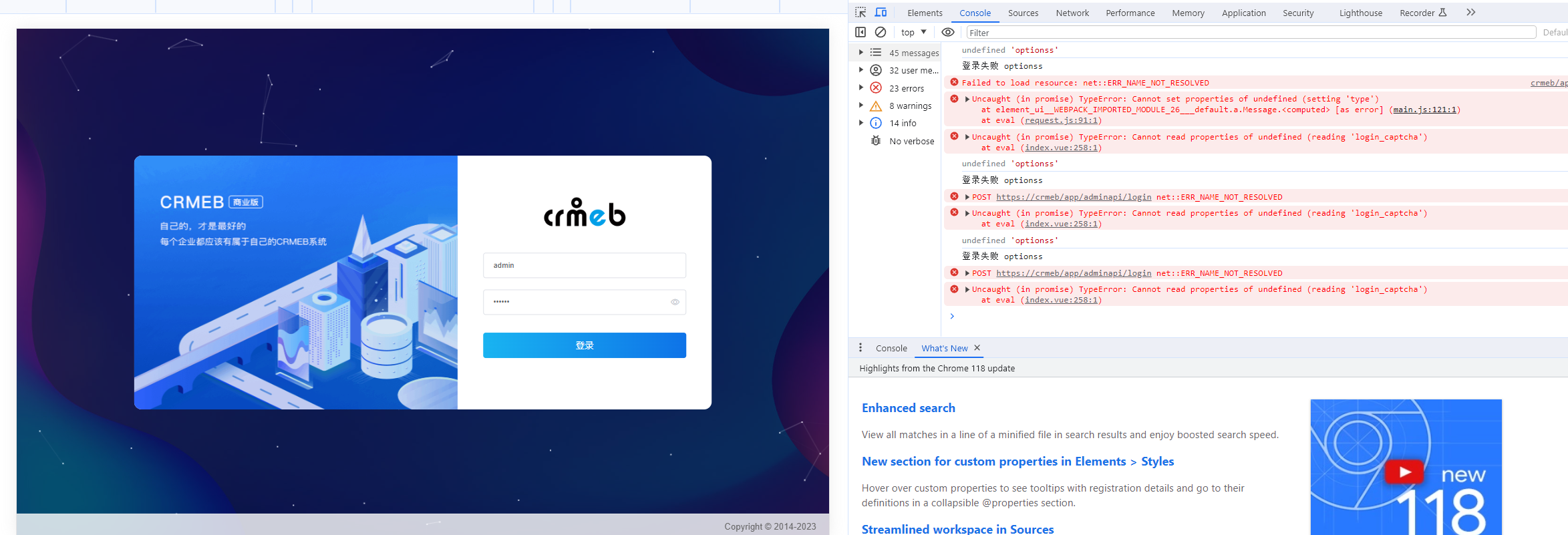This screenshot has height=535, width=1568.
Task: Open the drawer three-dot menu
Action: pos(860,348)
